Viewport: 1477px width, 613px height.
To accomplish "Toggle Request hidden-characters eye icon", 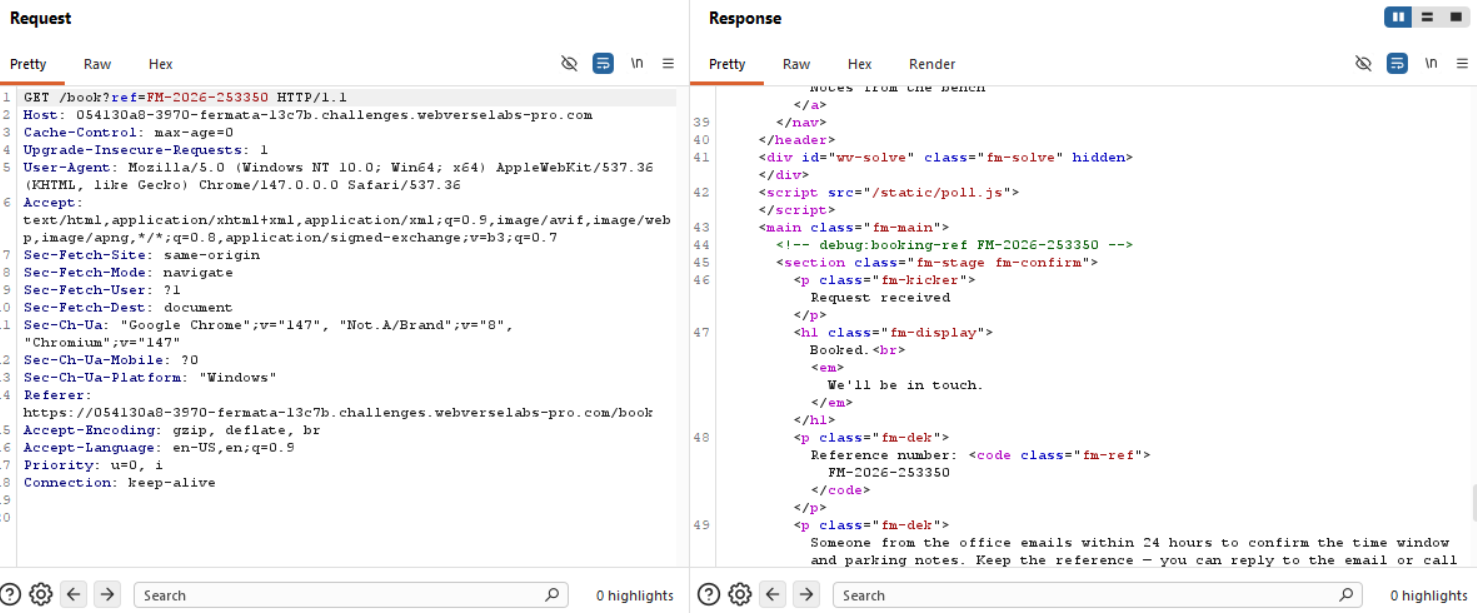I will coord(569,64).
